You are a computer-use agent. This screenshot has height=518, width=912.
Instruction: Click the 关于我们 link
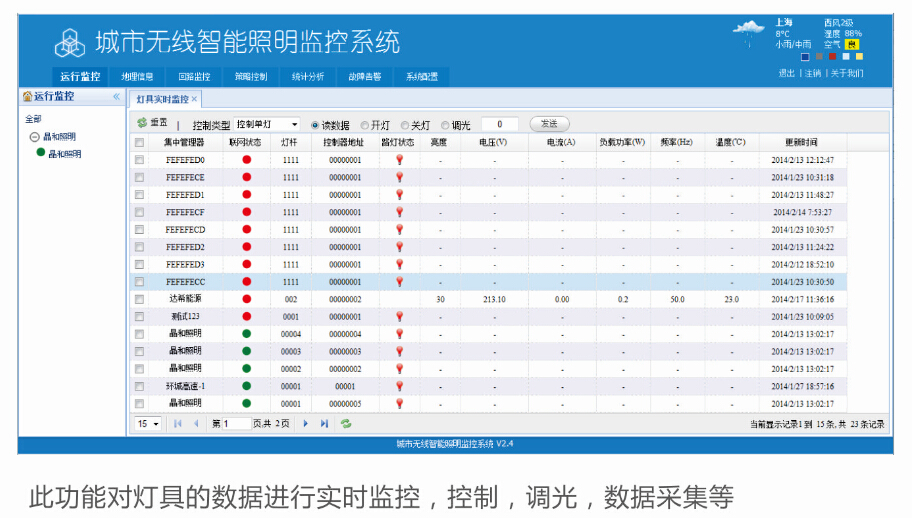click(x=847, y=73)
